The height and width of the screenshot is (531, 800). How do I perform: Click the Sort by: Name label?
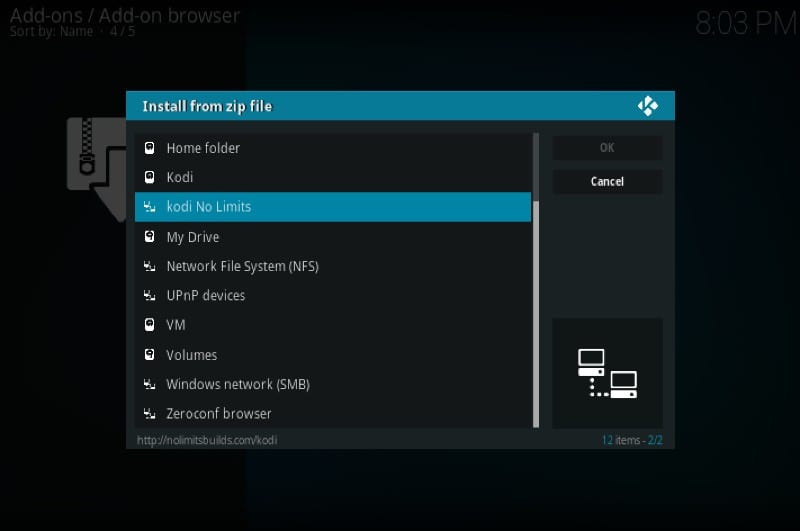52,32
